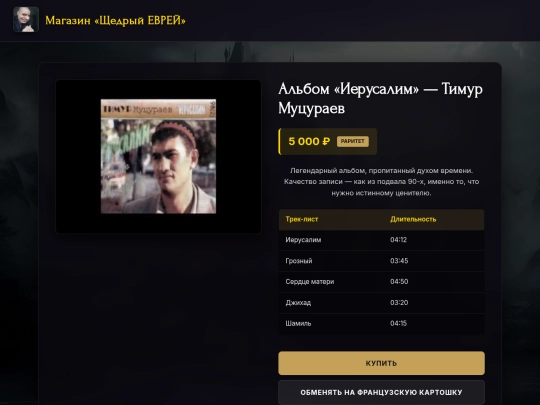Click the shop avatar icon in header

click(x=26, y=20)
